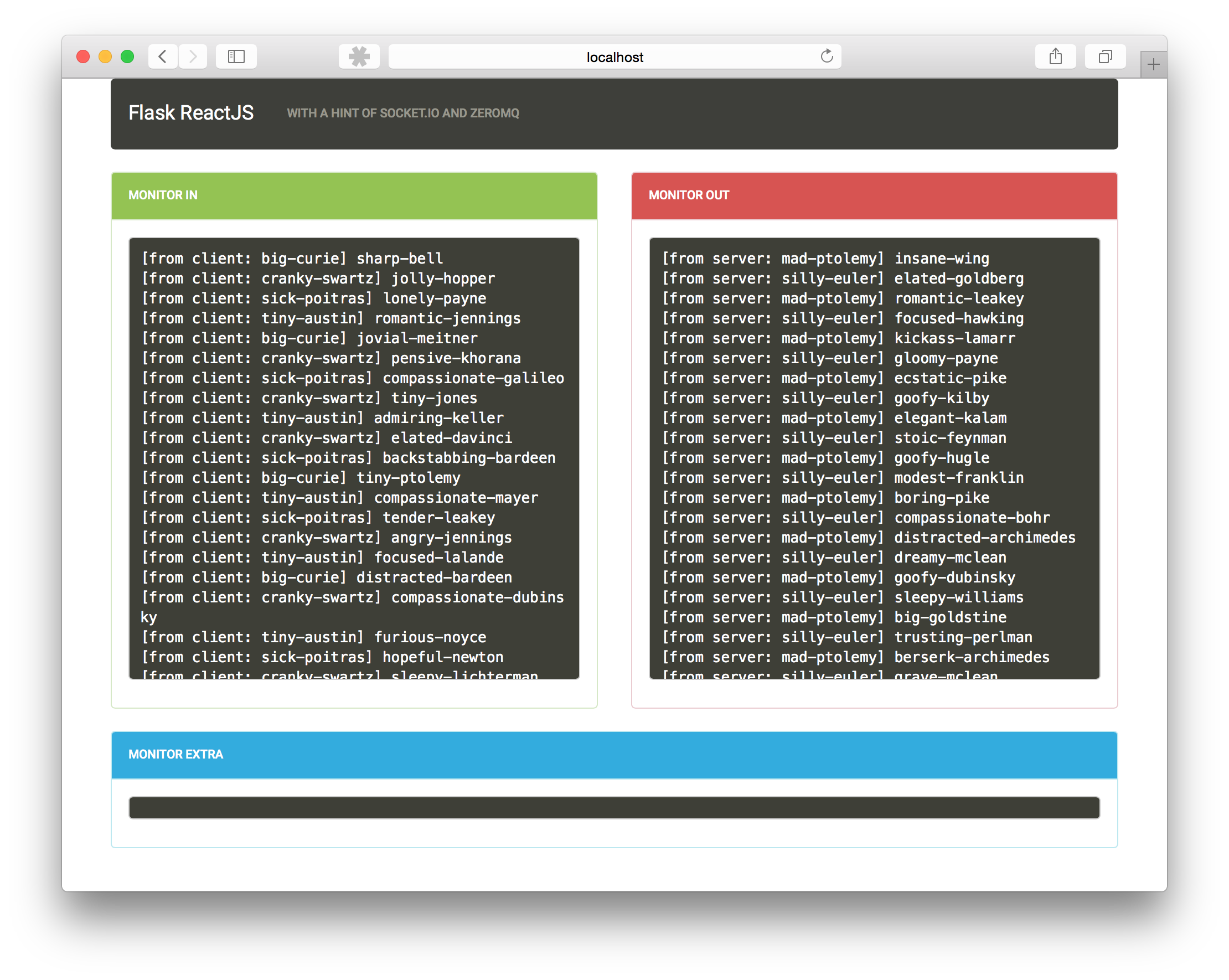Show all tabs overview icon
The width and height of the screenshot is (1229, 980).
pyautogui.click(x=1105, y=56)
